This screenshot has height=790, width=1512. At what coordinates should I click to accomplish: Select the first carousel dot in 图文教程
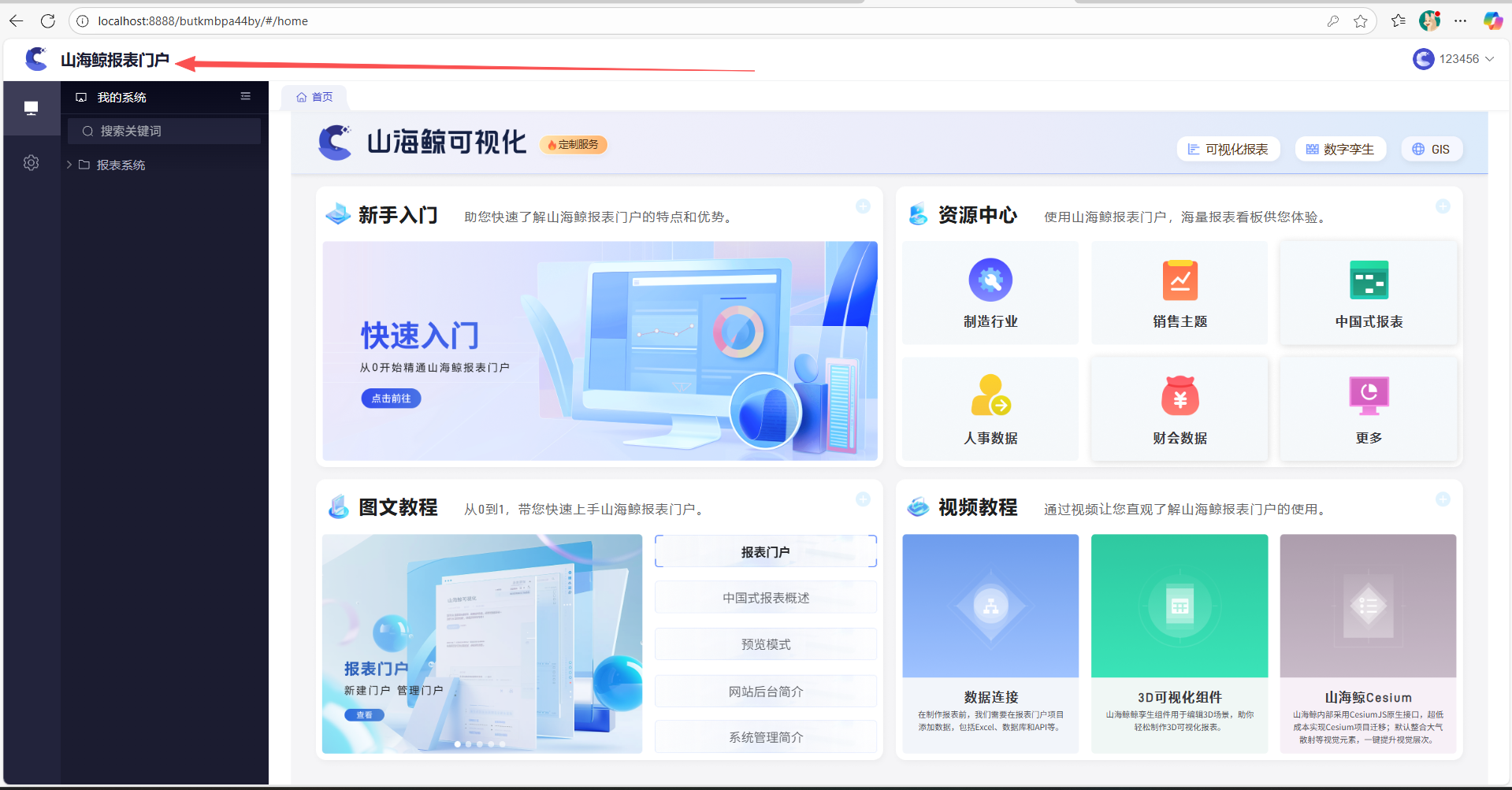coord(458,744)
